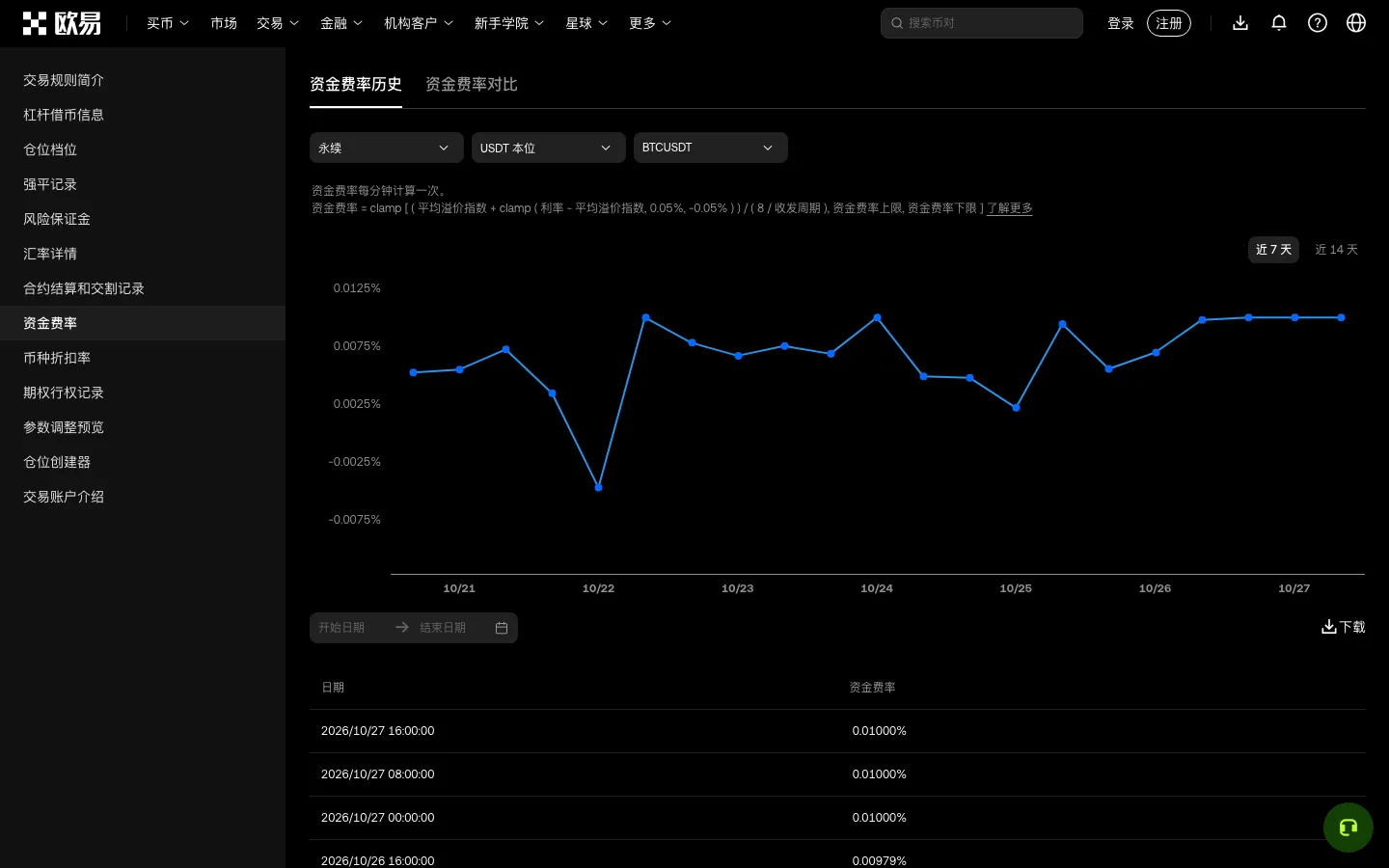The image size is (1389, 868).
Task: Open 仓位档位 in the sidebar
Action: click(x=143, y=149)
